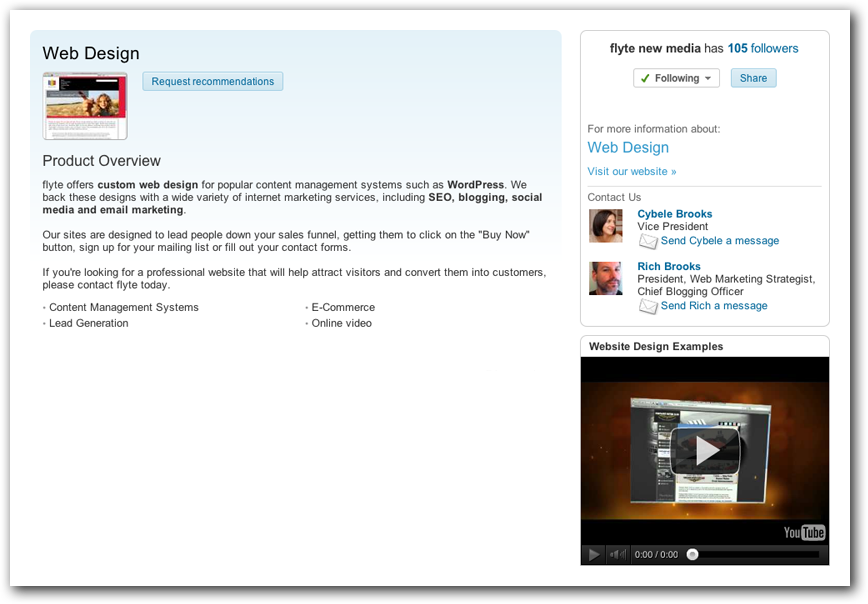Click envelope icon next to Send Cybele
This screenshot has height=604, width=868.
pos(648,241)
